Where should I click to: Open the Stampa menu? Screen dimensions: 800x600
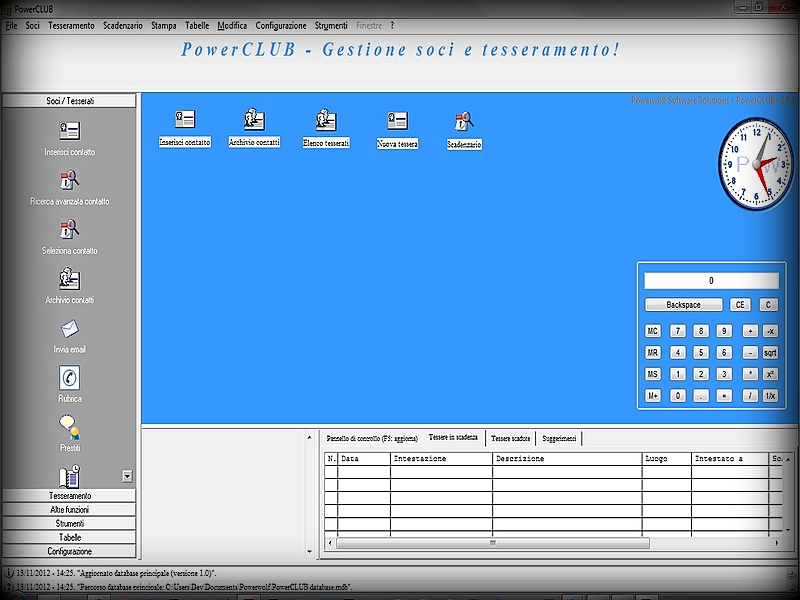point(163,26)
